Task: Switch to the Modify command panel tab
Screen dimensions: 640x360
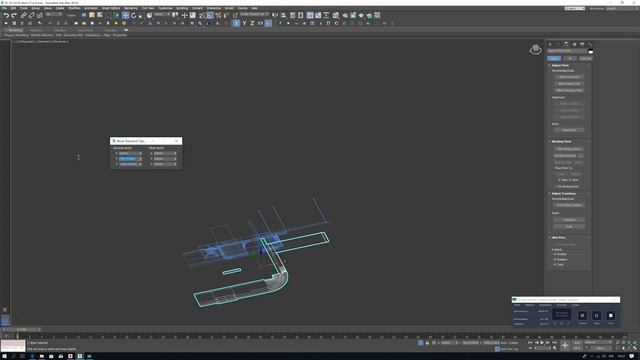Action: point(558,44)
